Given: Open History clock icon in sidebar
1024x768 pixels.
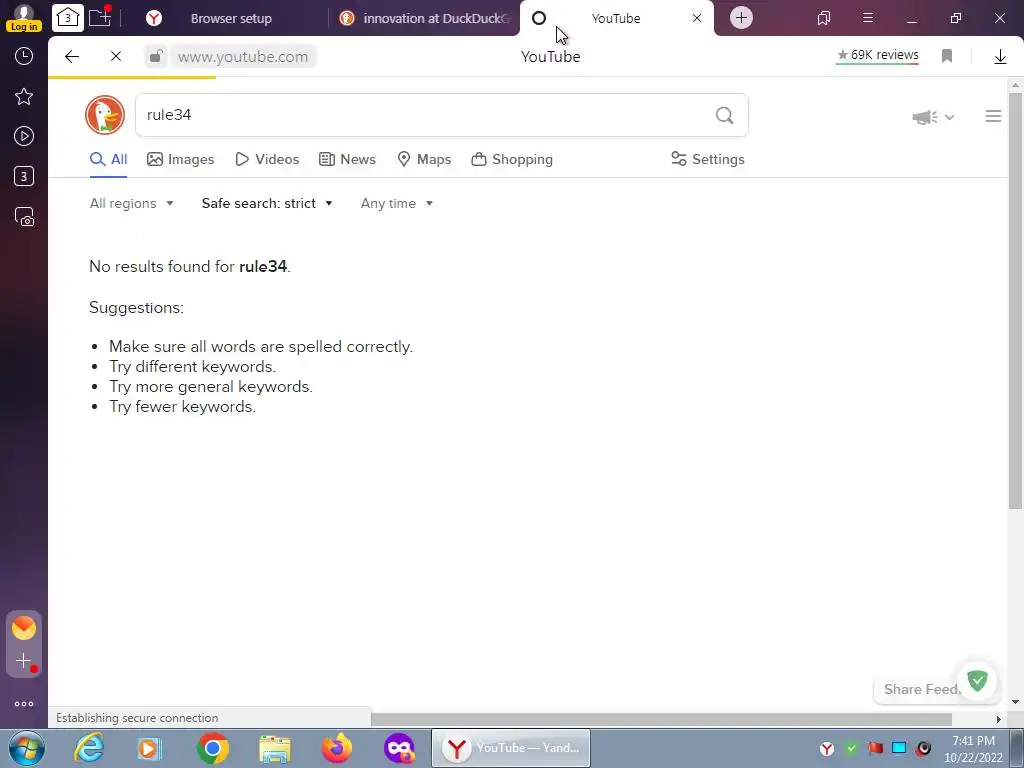Looking at the screenshot, I should click(x=24, y=56).
